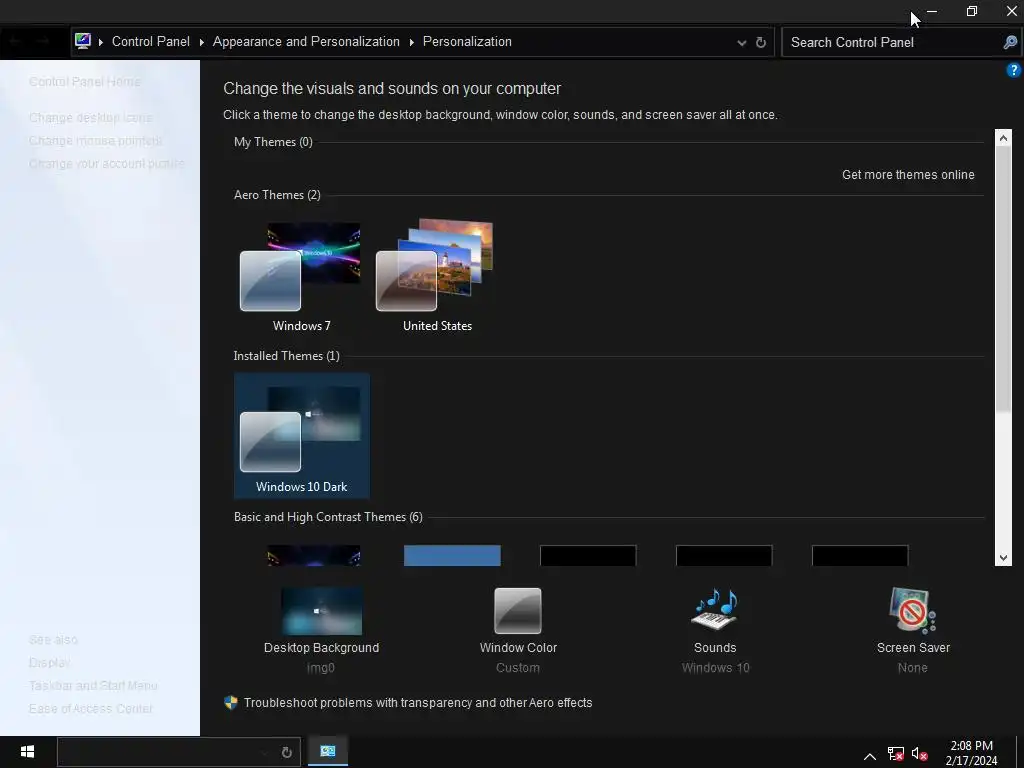Click the taskbar address refresh icon
The height and width of the screenshot is (768, 1024).
click(x=286, y=752)
